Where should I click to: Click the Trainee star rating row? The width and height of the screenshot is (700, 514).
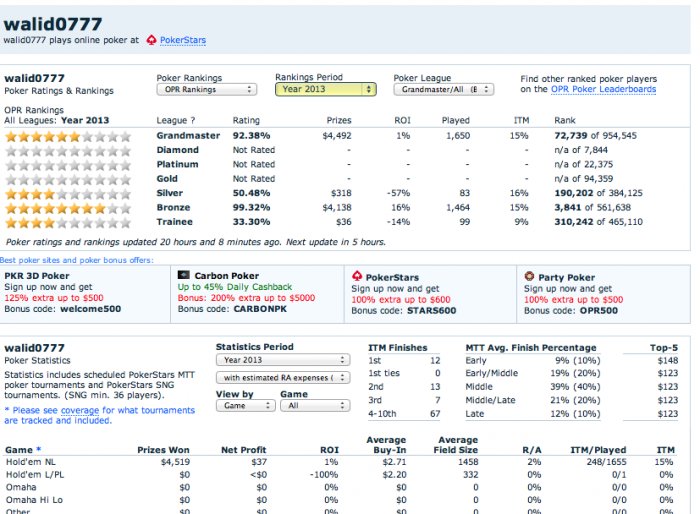68,222
